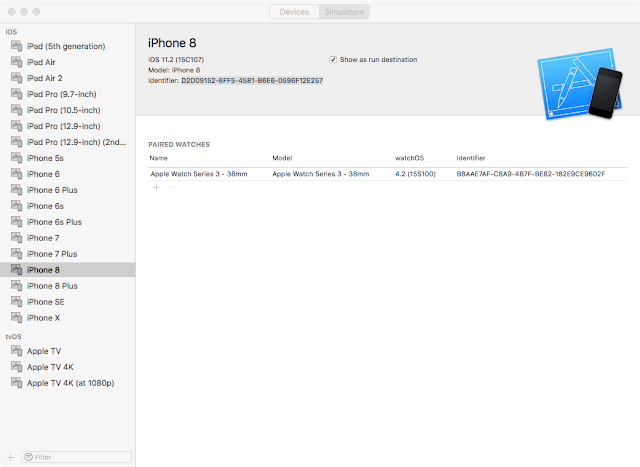Click the Xcode simulator device image
This screenshot has width=640, height=467.
[x=580, y=84]
